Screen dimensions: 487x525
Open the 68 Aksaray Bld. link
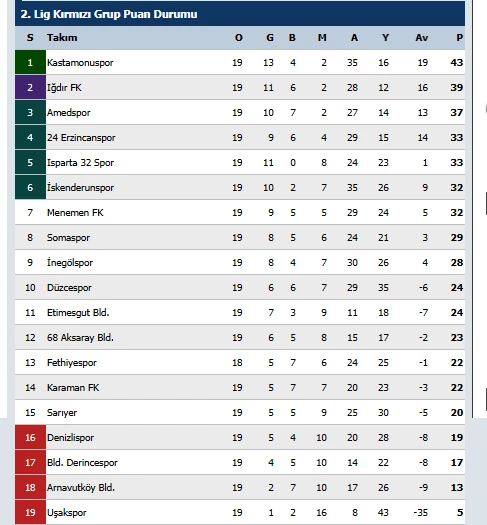coord(80,338)
